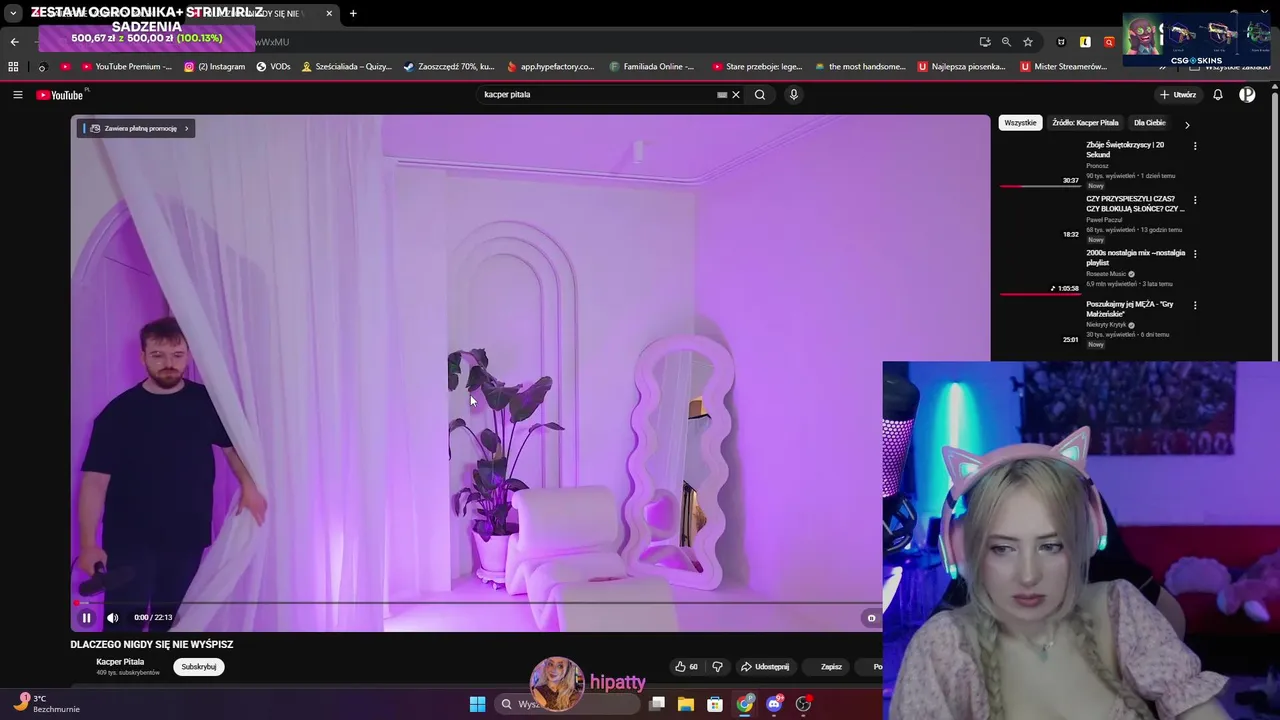Mute the video using the speaker icon
The width and height of the screenshot is (1280, 720).
112,618
